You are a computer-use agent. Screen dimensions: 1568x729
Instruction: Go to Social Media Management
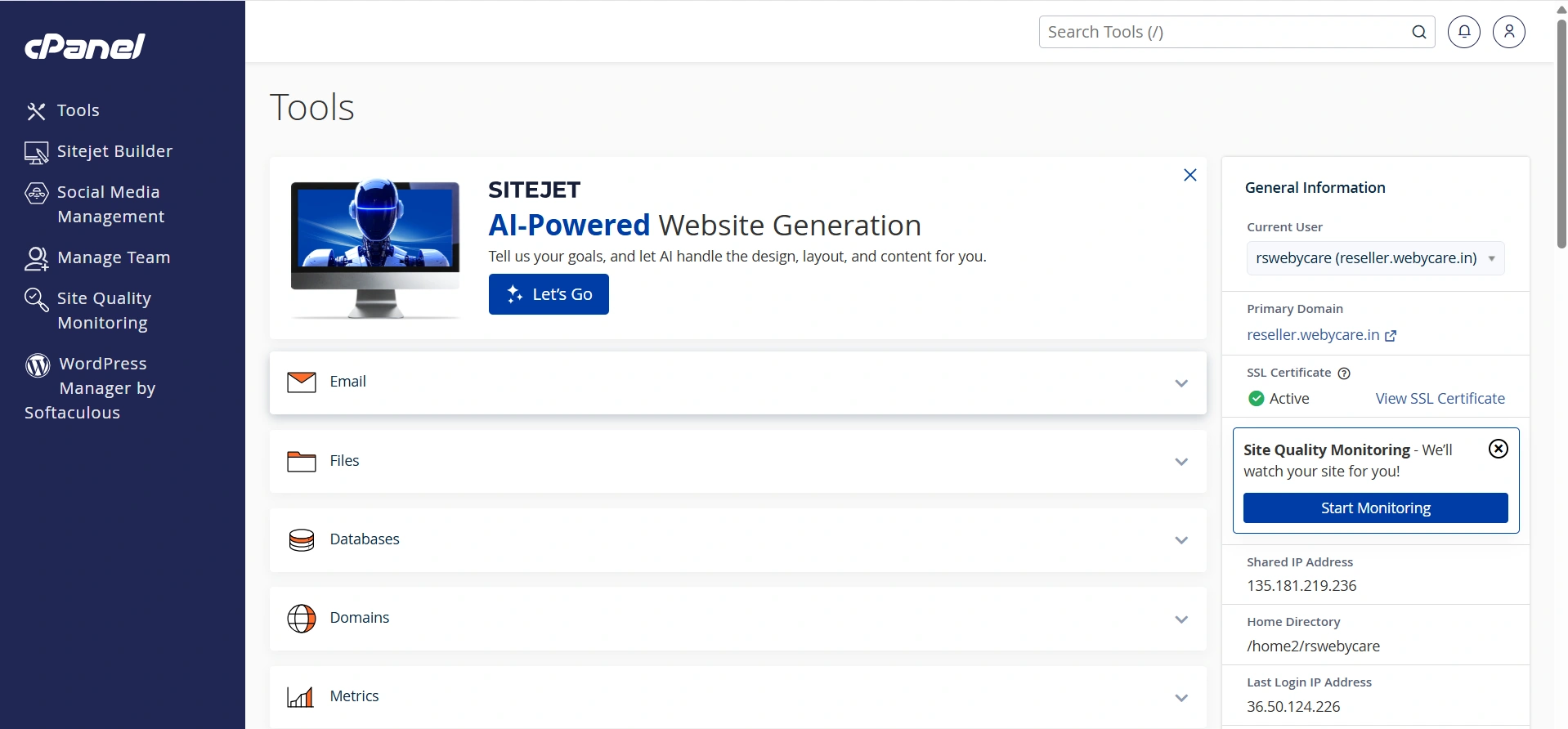111,204
